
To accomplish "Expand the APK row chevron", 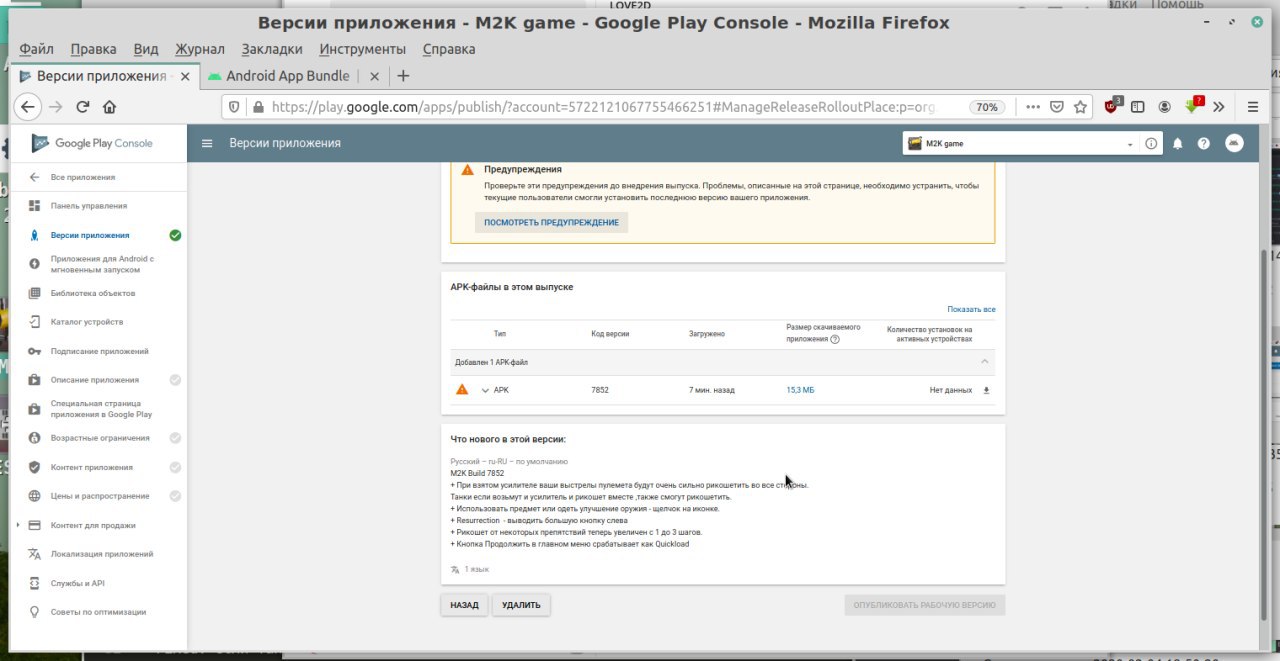I will coord(485,390).
